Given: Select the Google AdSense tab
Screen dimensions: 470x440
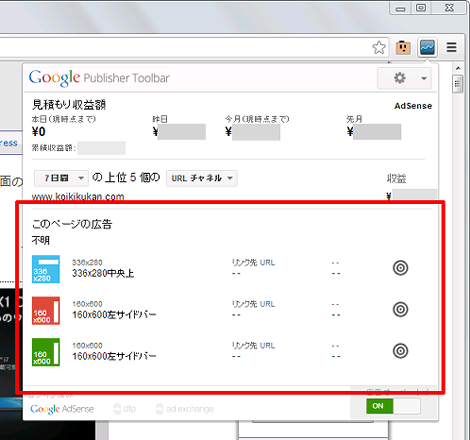Looking at the screenshot, I should pos(62,409).
